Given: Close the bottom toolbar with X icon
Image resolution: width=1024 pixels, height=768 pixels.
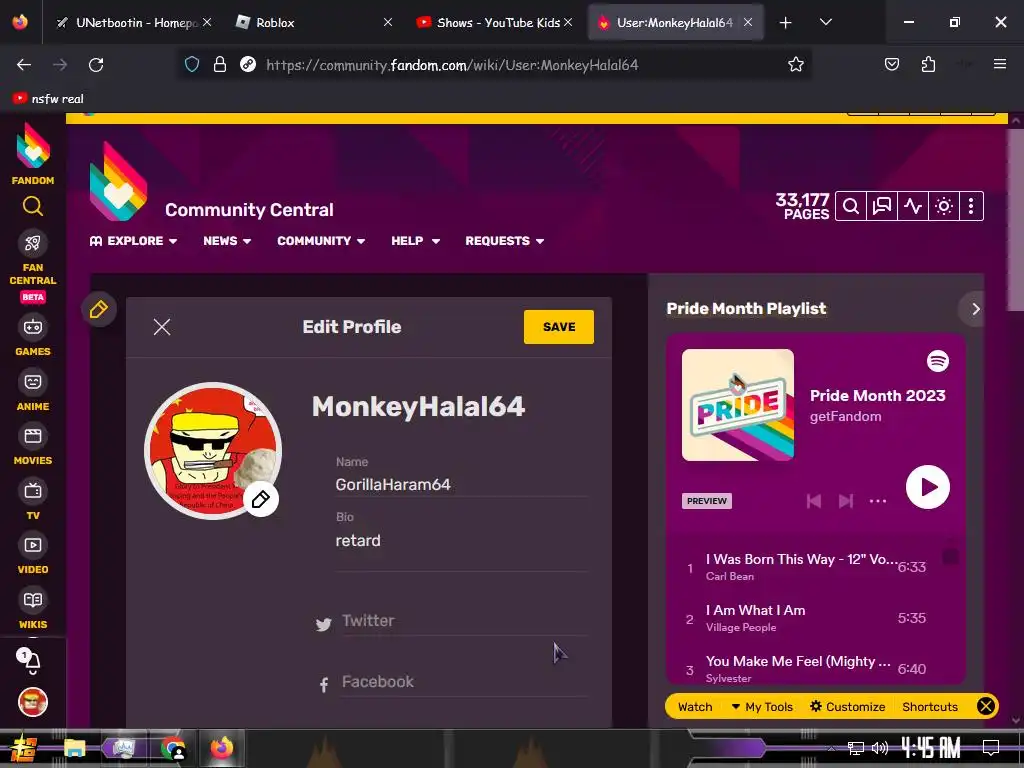Looking at the screenshot, I should point(986,706).
